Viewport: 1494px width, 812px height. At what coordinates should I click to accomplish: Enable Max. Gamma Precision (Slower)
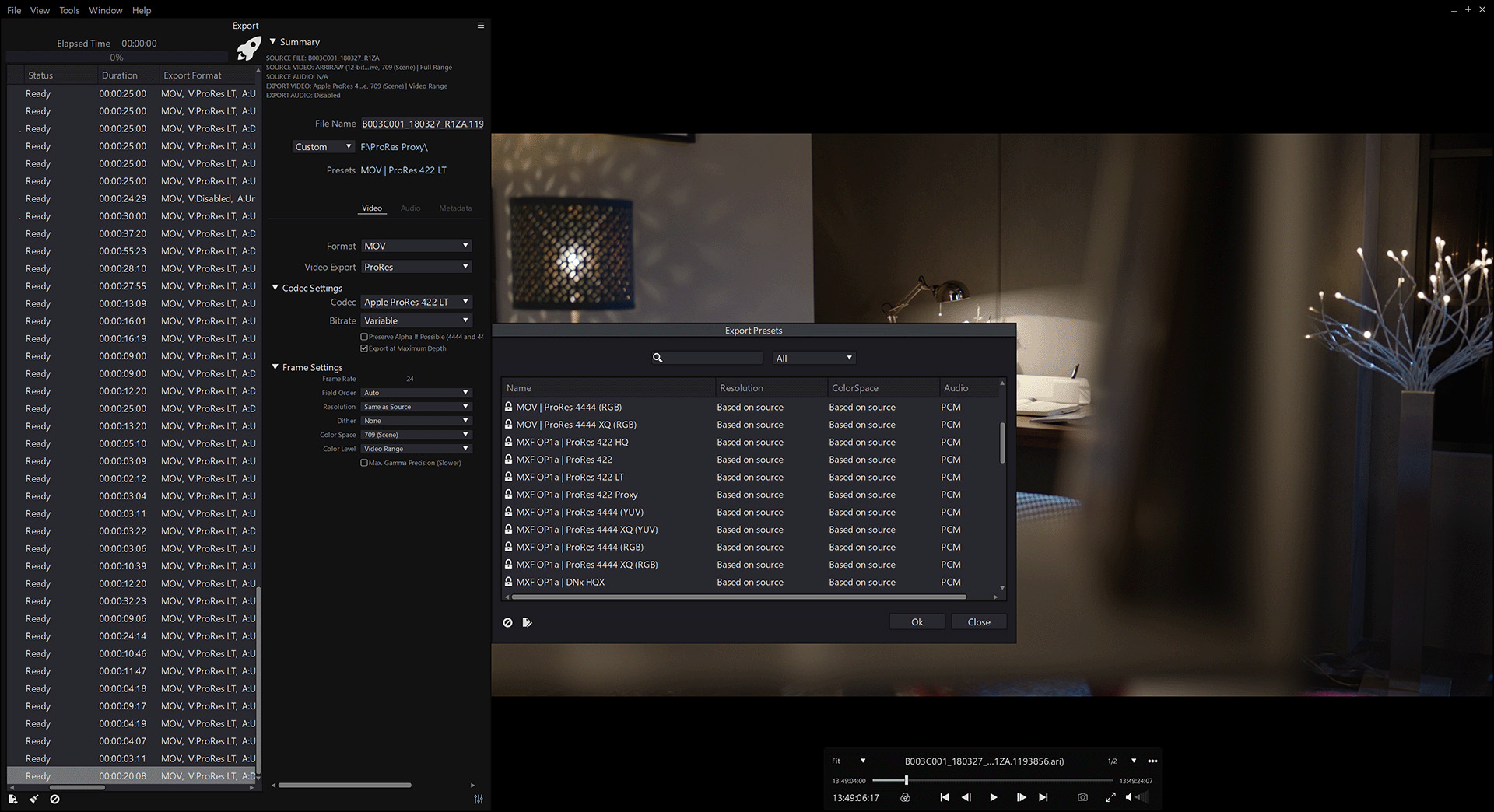coord(364,462)
